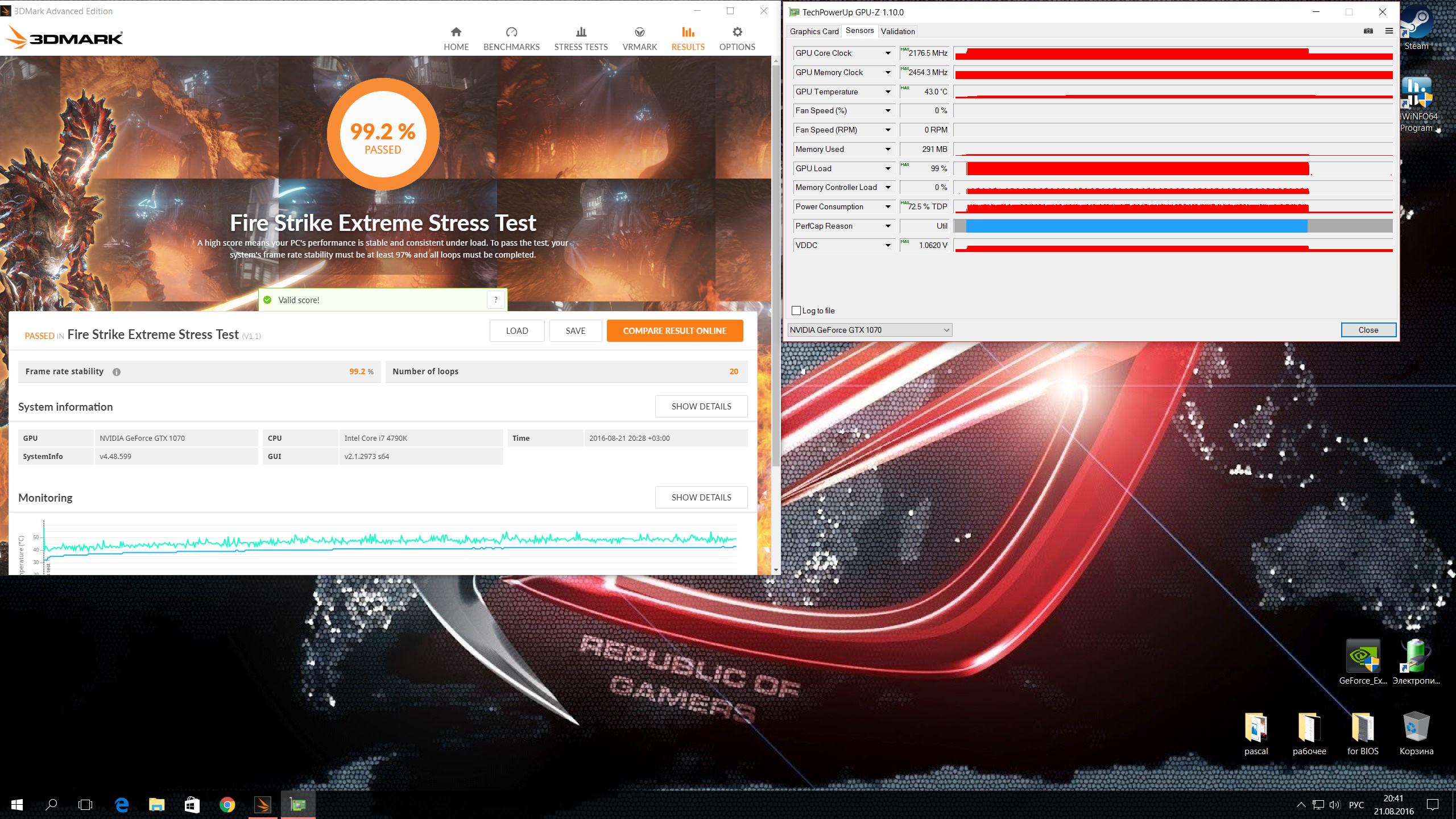
Task: Click the STRESS TESTS chart icon
Action: pos(581,32)
